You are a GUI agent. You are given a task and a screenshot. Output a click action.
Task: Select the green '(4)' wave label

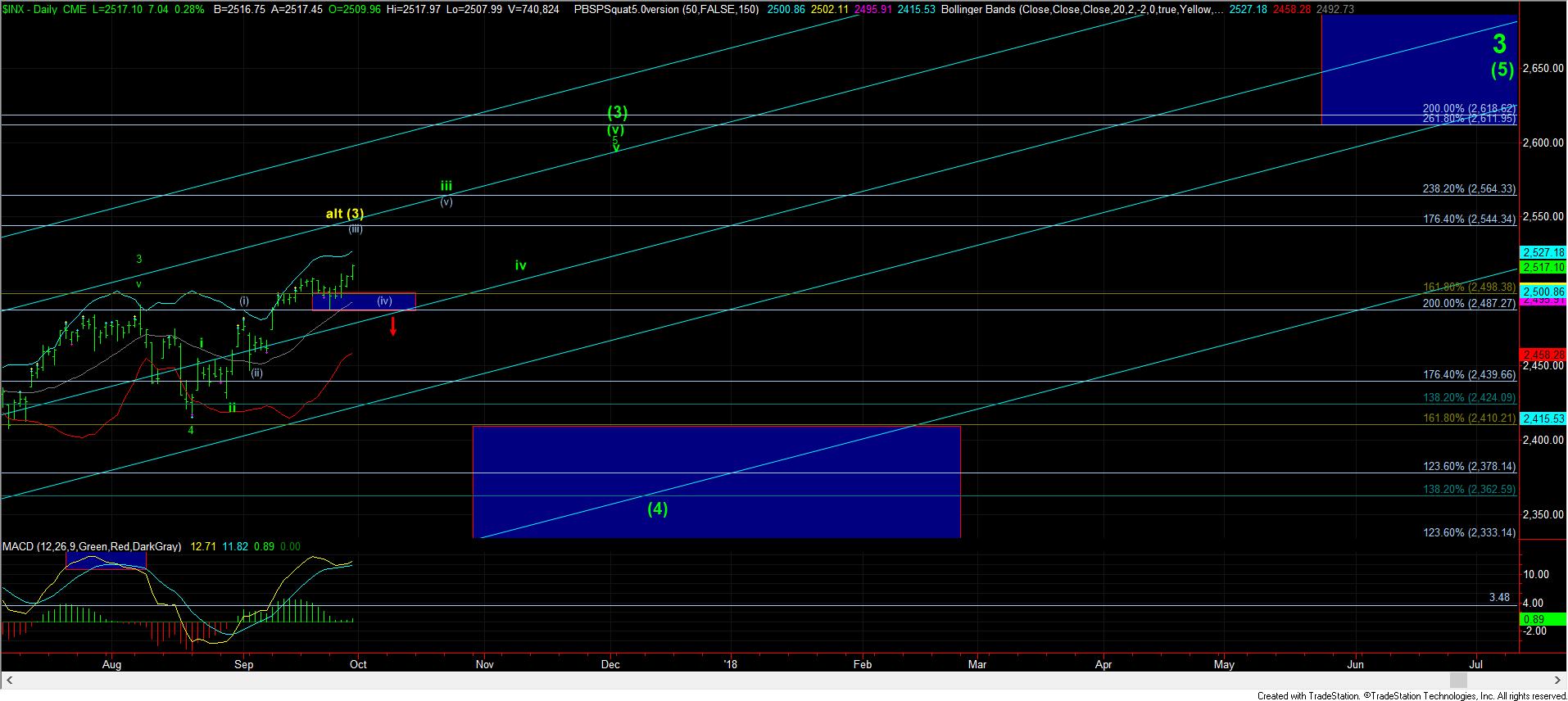[x=657, y=509]
